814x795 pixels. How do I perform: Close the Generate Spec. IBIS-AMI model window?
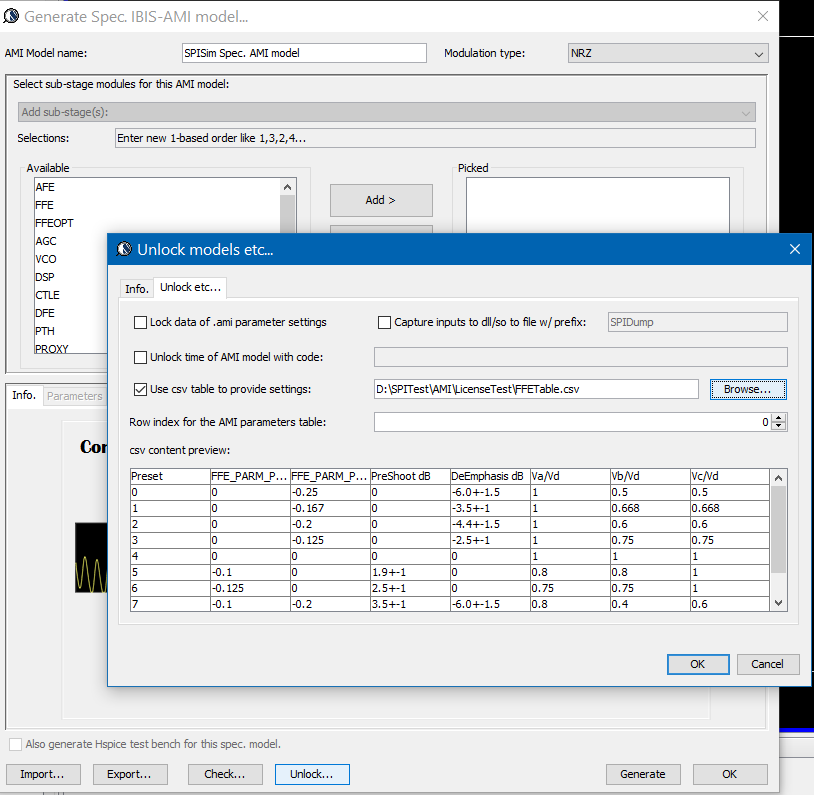763,16
